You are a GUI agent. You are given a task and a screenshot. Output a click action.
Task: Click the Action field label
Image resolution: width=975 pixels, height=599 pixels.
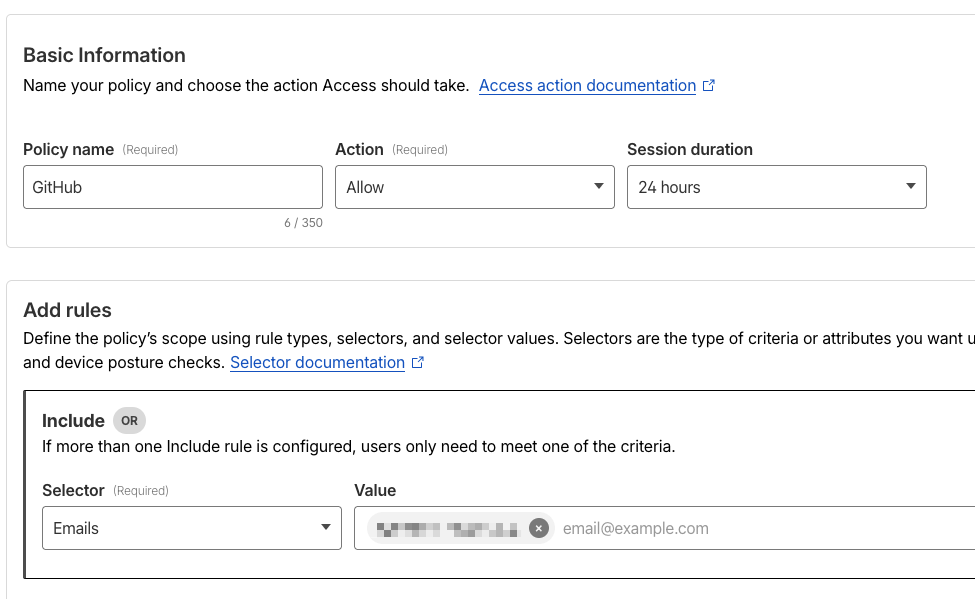click(359, 149)
